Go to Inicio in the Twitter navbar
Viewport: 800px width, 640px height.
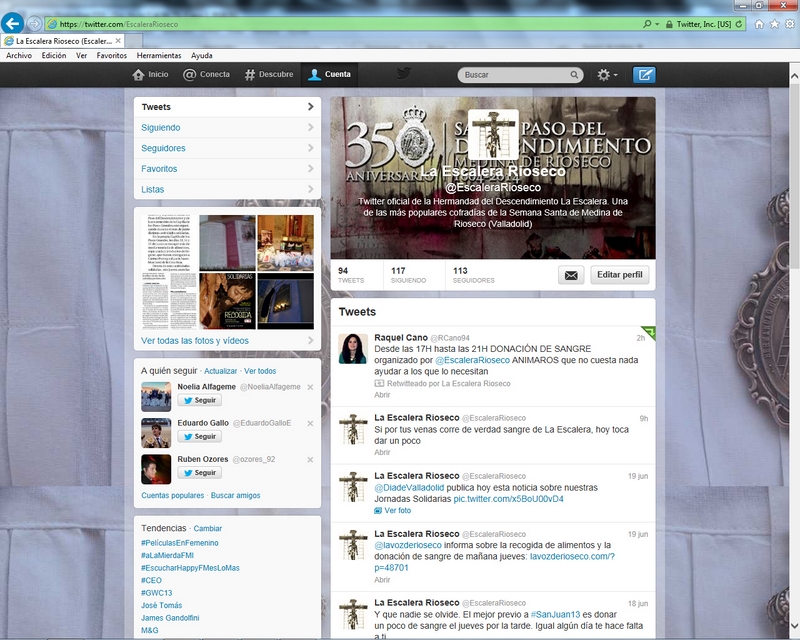[150, 75]
